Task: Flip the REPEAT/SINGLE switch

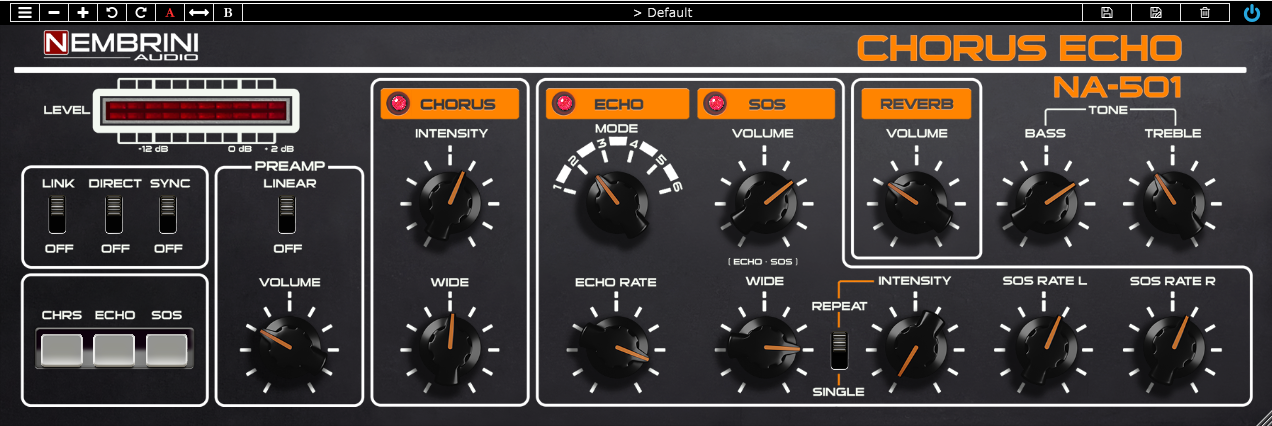Action: [x=839, y=351]
